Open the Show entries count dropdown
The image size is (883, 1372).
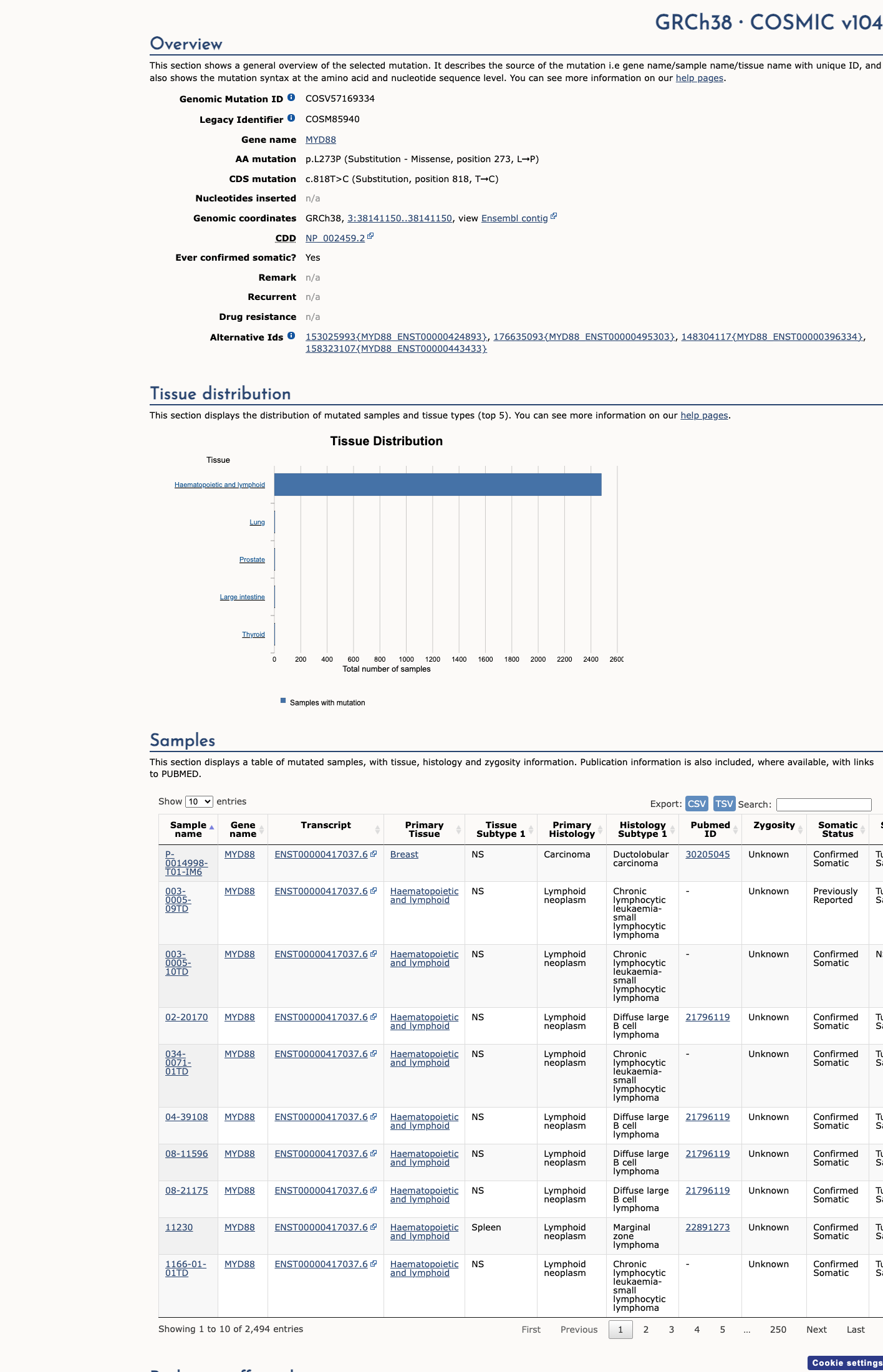[199, 802]
